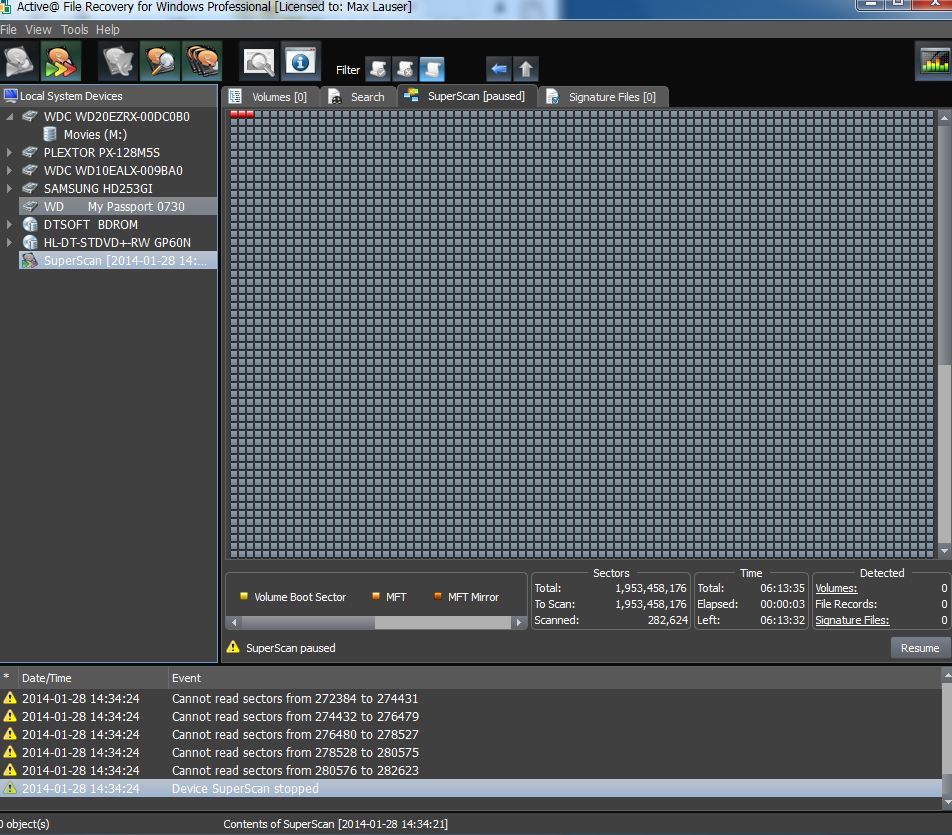Open the file preview magnifier icon
Viewport: 952px width, 835px height.
(259, 62)
